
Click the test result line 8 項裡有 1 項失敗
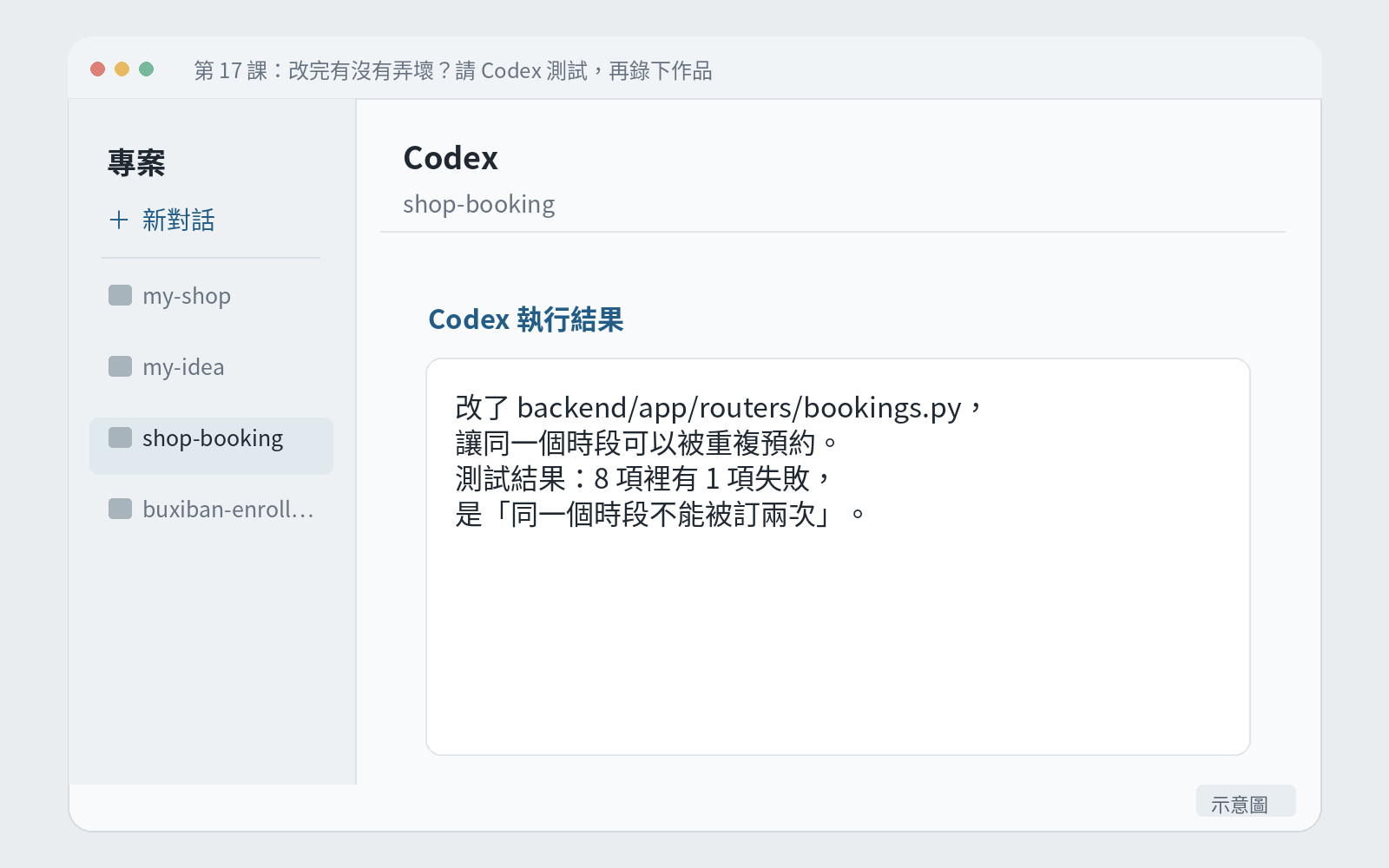[643, 479]
